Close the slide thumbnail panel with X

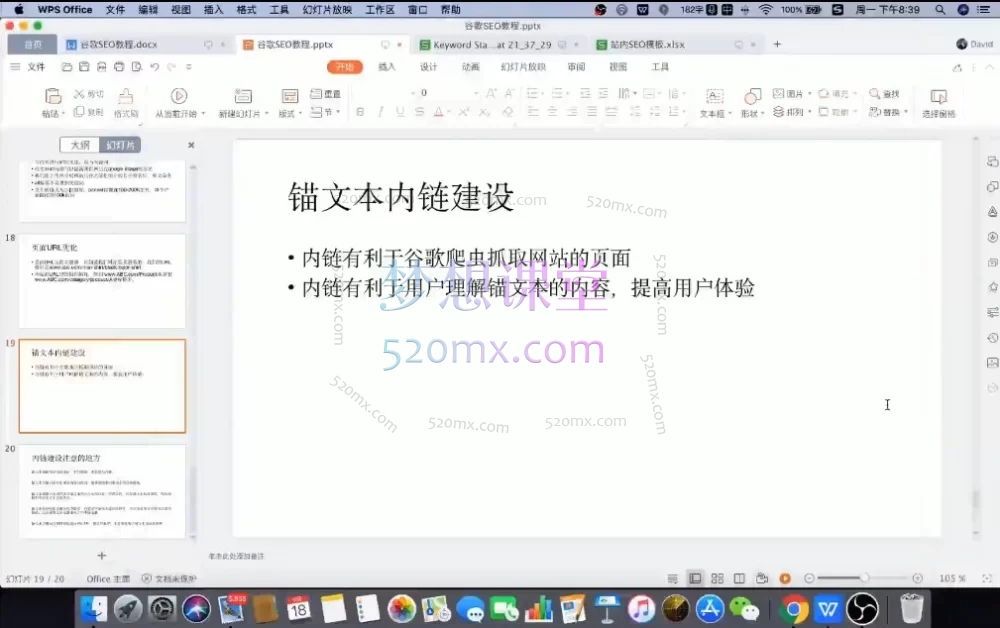tap(191, 145)
